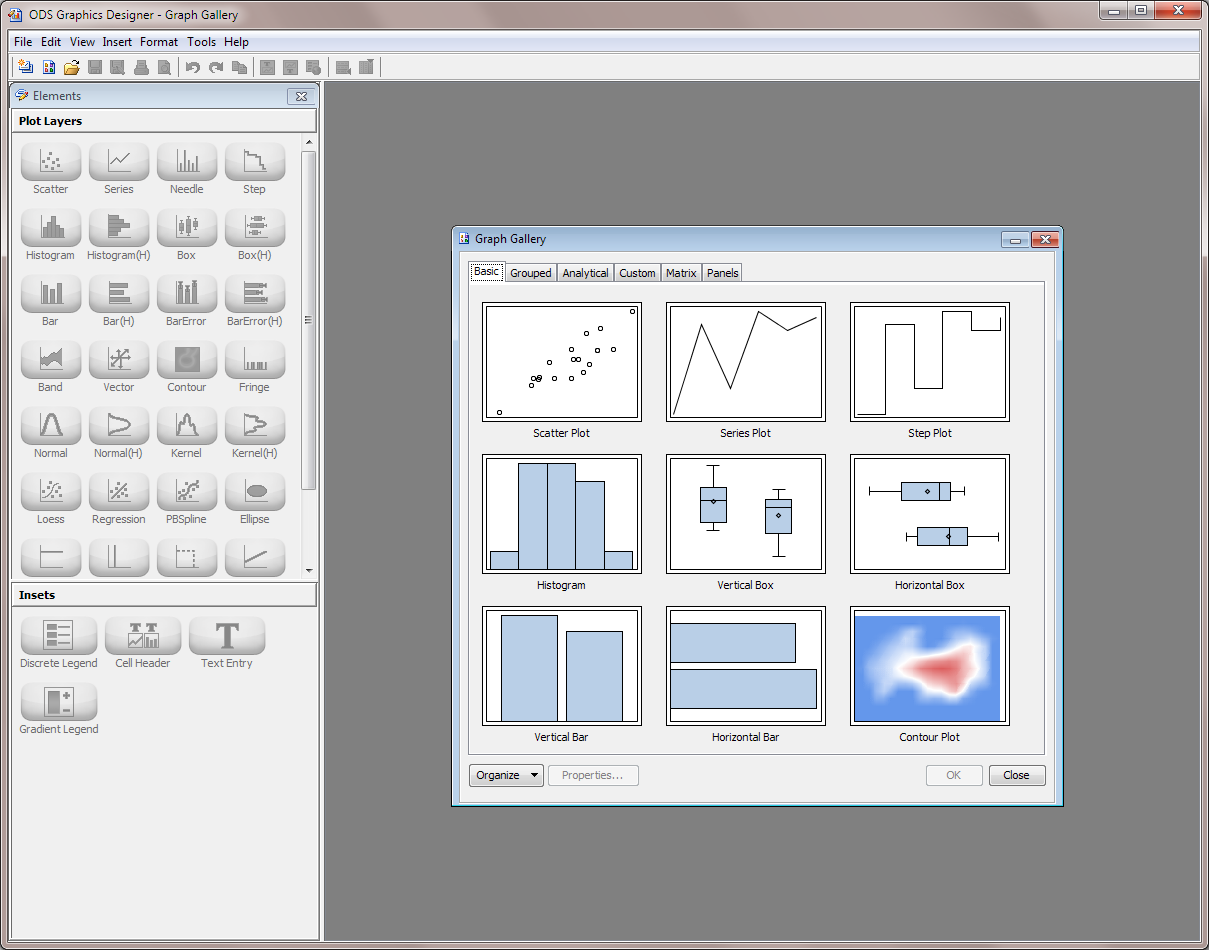This screenshot has height=950, width=1209.
Task: Select the Contour Plot gallery thumbnail
Action: (x=929, y=666)
